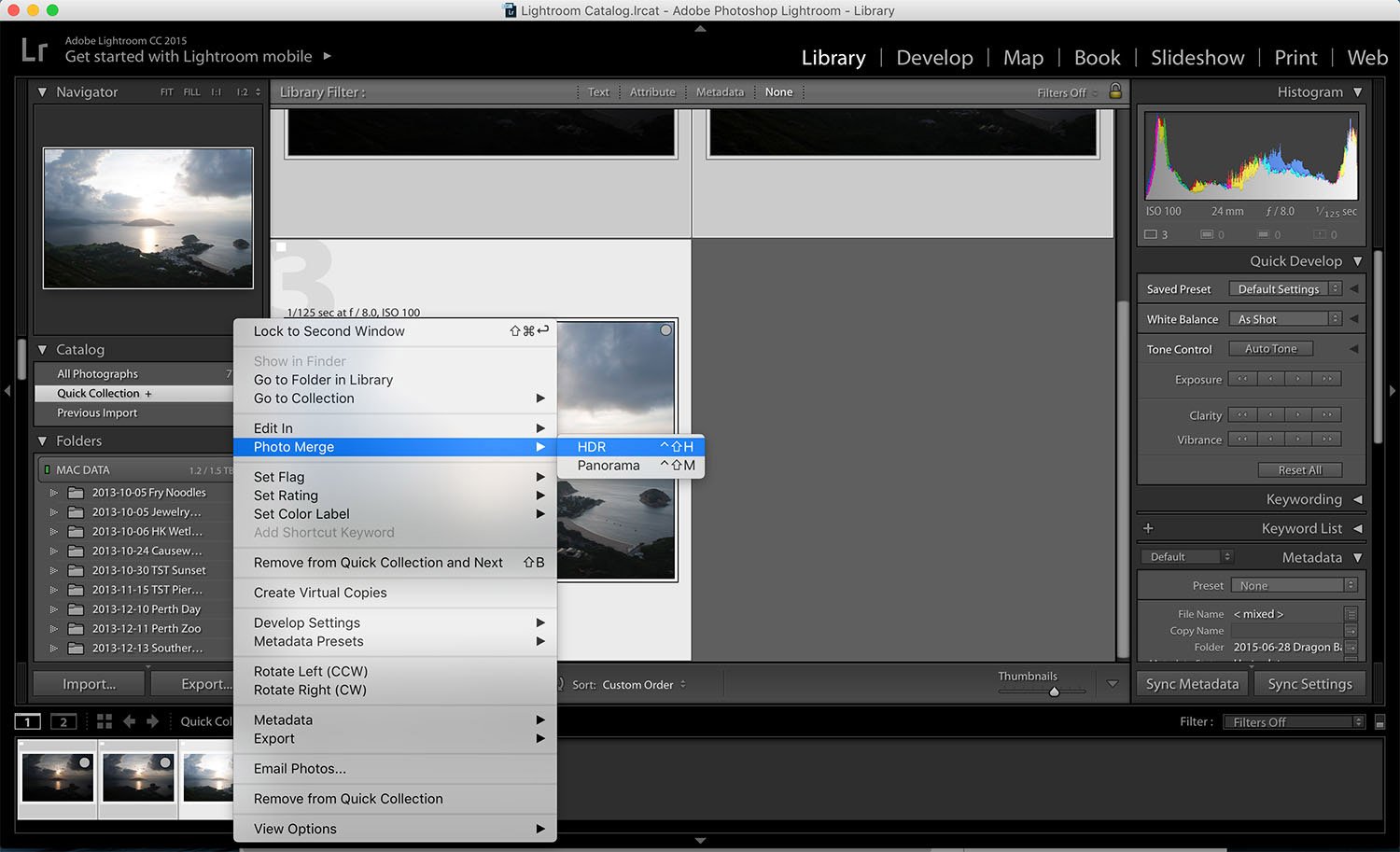Click the folder icon beside 2013-10-30 TST Sunset

coord(76,570)
